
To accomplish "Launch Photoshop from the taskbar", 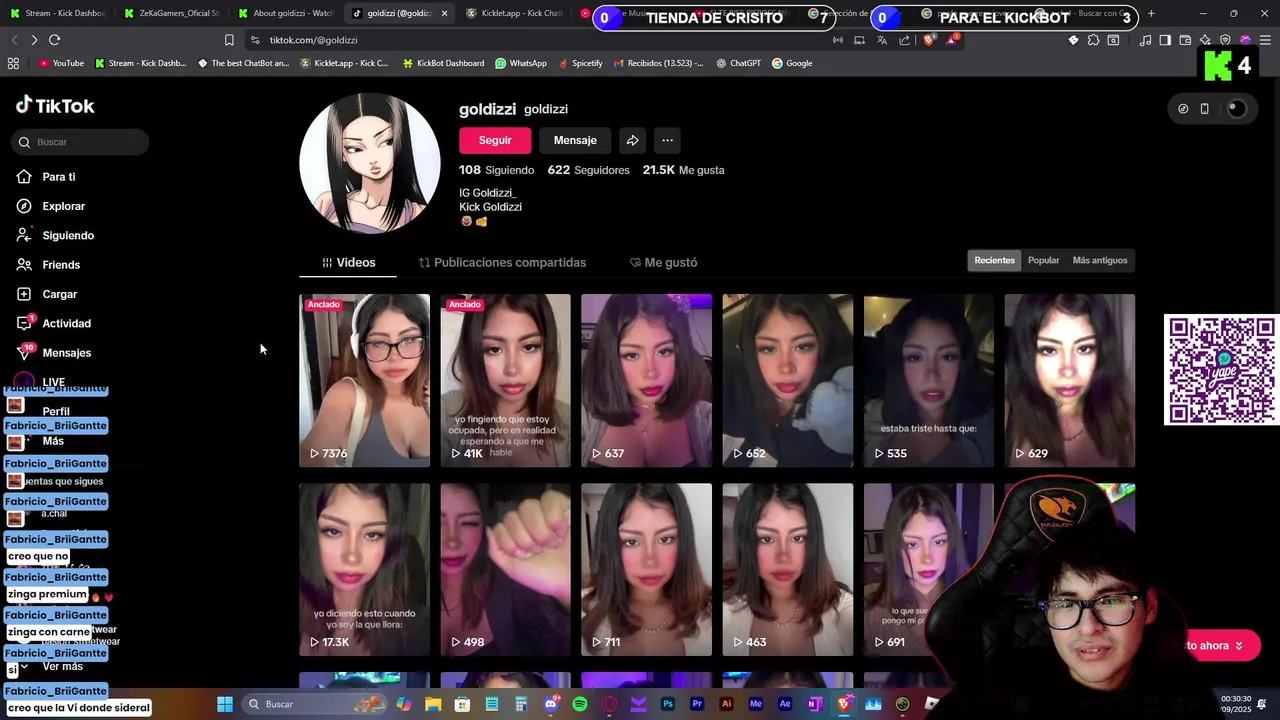I will point(668,704).
